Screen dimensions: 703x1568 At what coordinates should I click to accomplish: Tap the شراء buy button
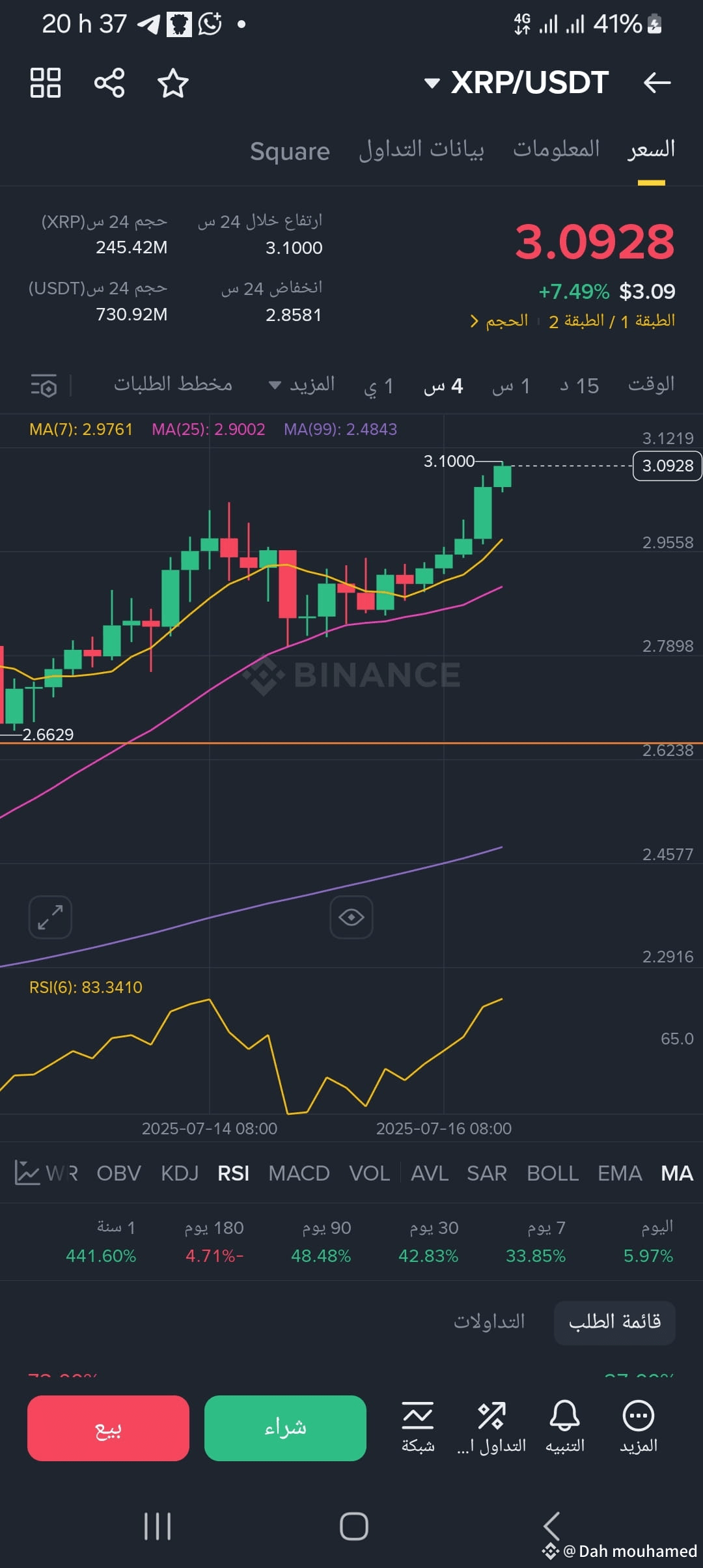(285, 1428)
